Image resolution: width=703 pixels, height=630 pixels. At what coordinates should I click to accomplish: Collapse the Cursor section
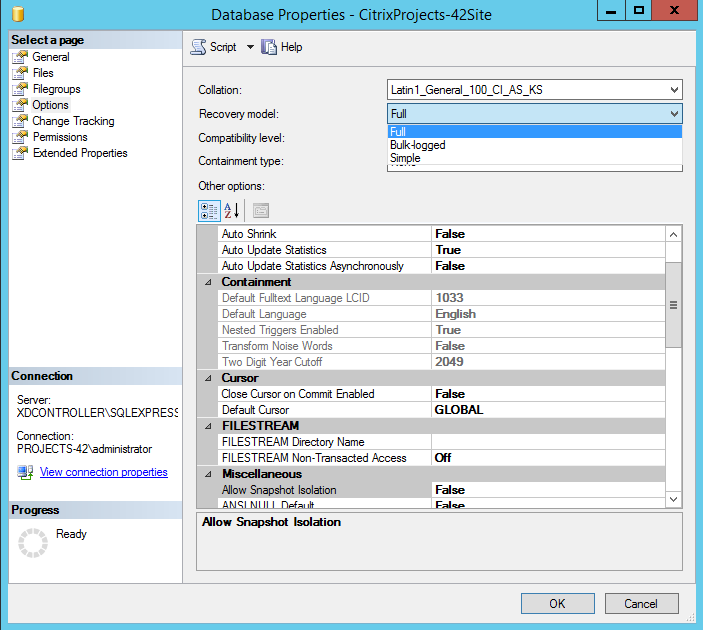click(x=208, y=378)
